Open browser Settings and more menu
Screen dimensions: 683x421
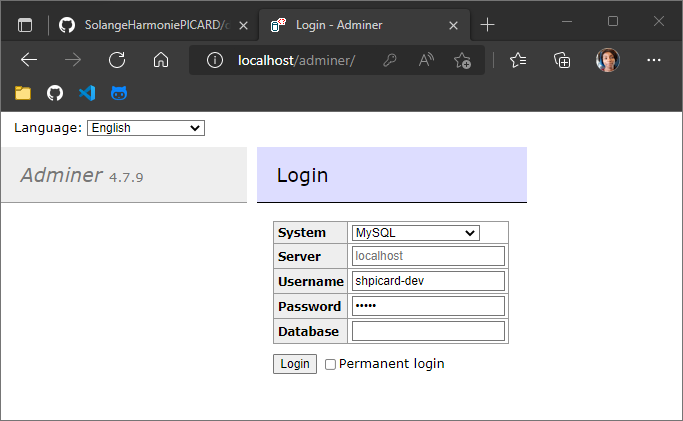point(654,60)
